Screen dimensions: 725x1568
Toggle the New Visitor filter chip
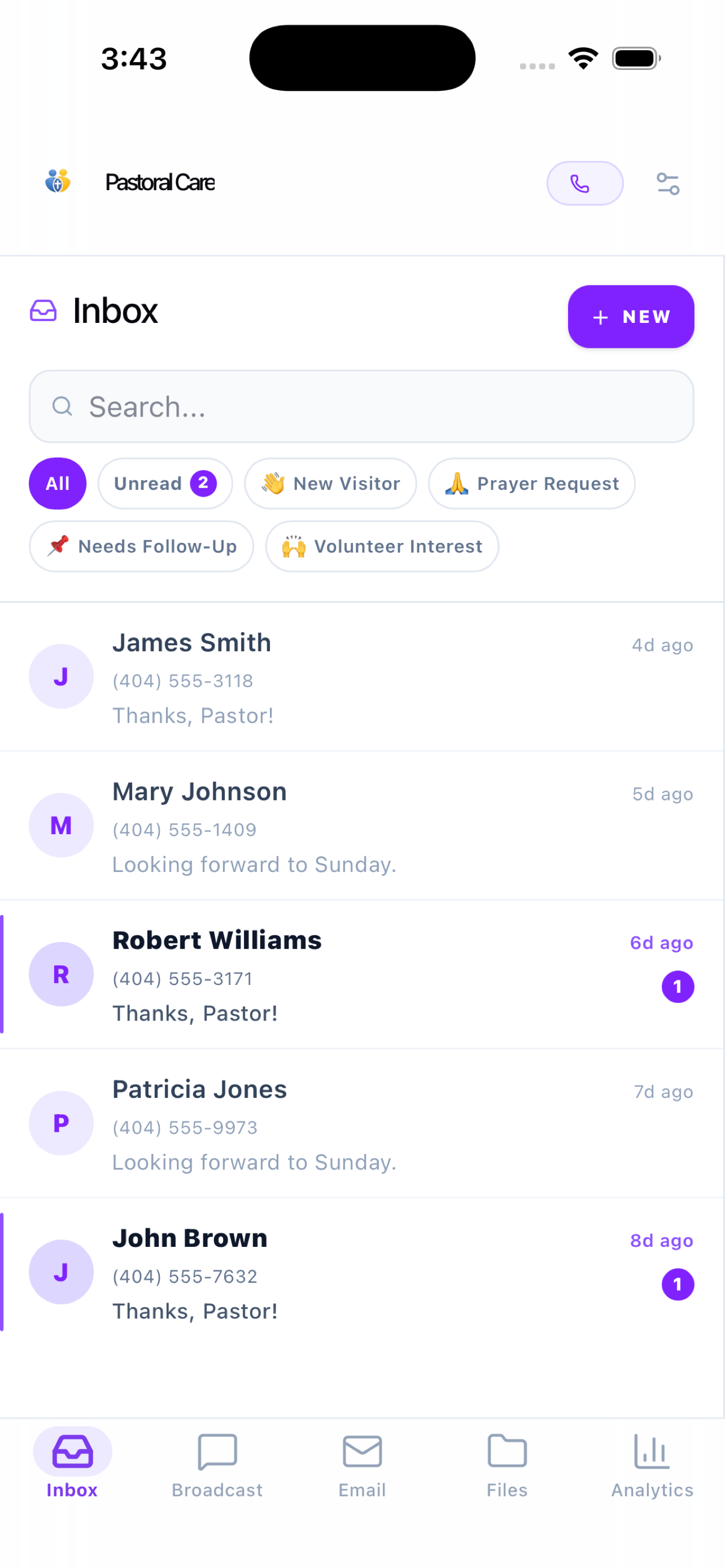coord(330,483)
